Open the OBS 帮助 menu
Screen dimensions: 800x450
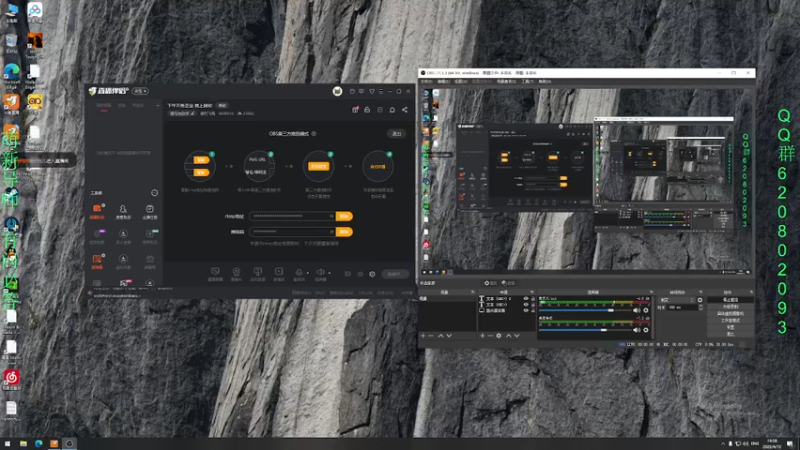(544, 82)
